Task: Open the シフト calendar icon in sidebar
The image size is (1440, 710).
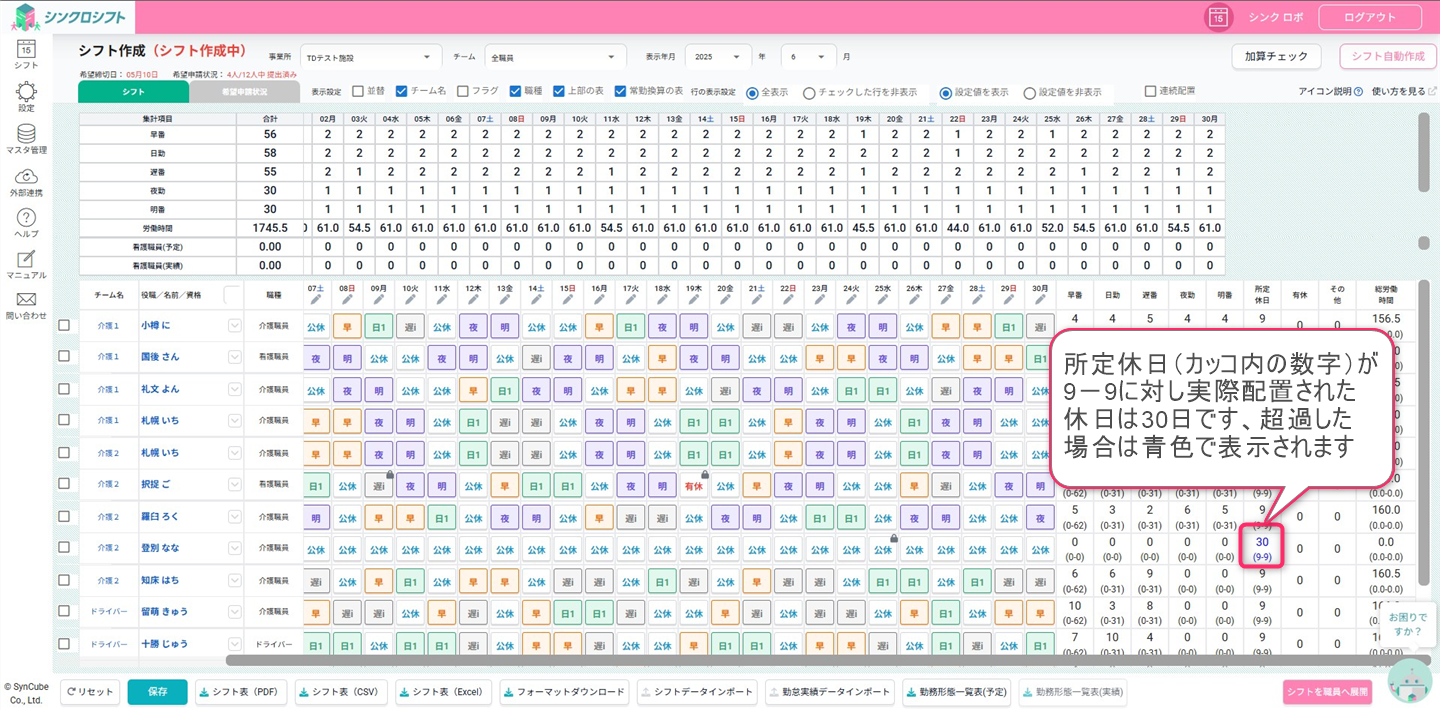Action: pyautogui.click(x=26, y=48)
